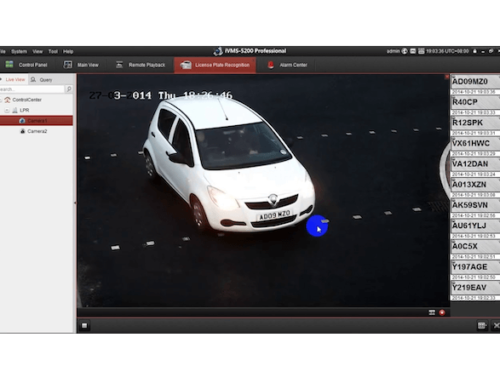
Task: Click the Remote Playback icon
Action: (119, 64)
